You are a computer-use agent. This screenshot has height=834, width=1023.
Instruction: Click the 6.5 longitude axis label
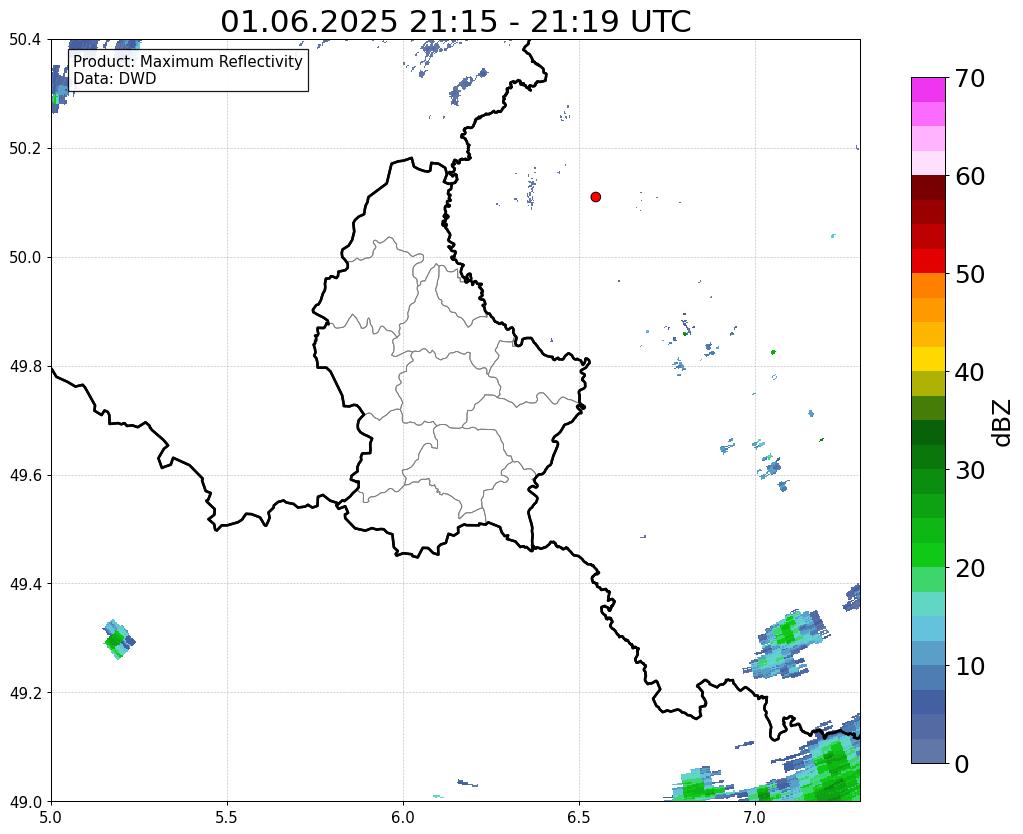(579, 817)
